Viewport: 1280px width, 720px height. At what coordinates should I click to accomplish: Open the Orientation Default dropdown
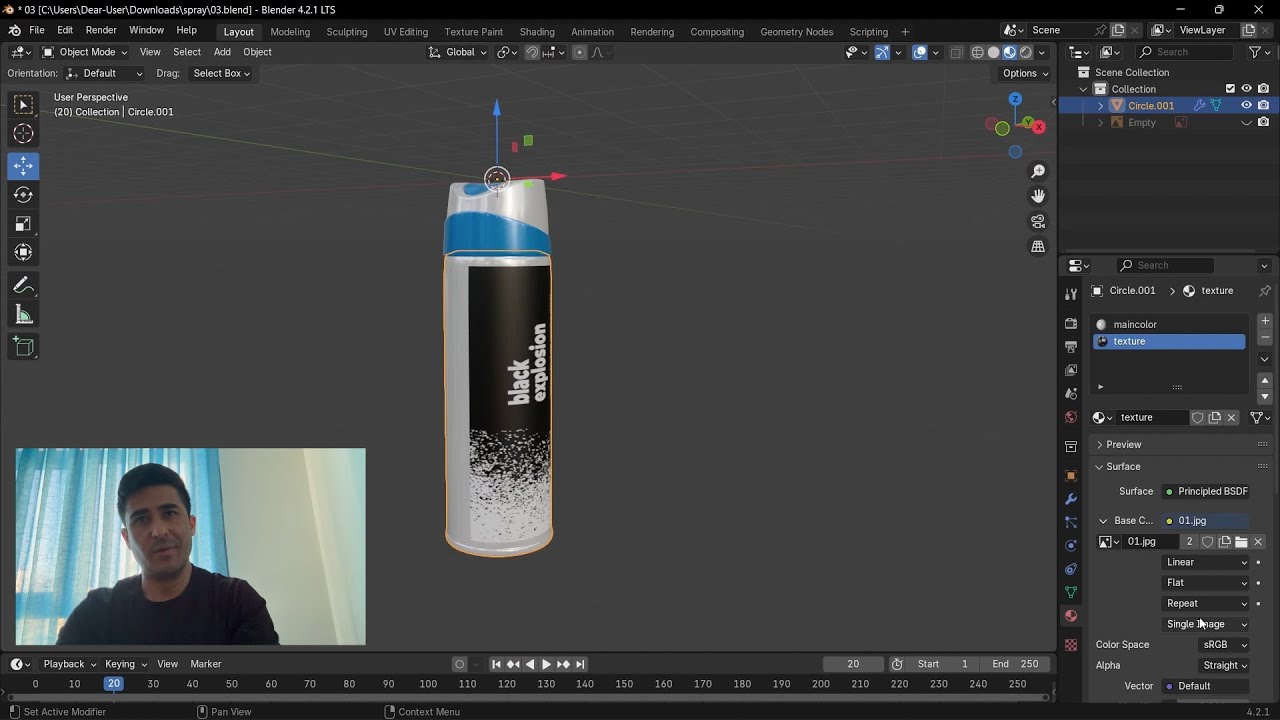point(104,73)
